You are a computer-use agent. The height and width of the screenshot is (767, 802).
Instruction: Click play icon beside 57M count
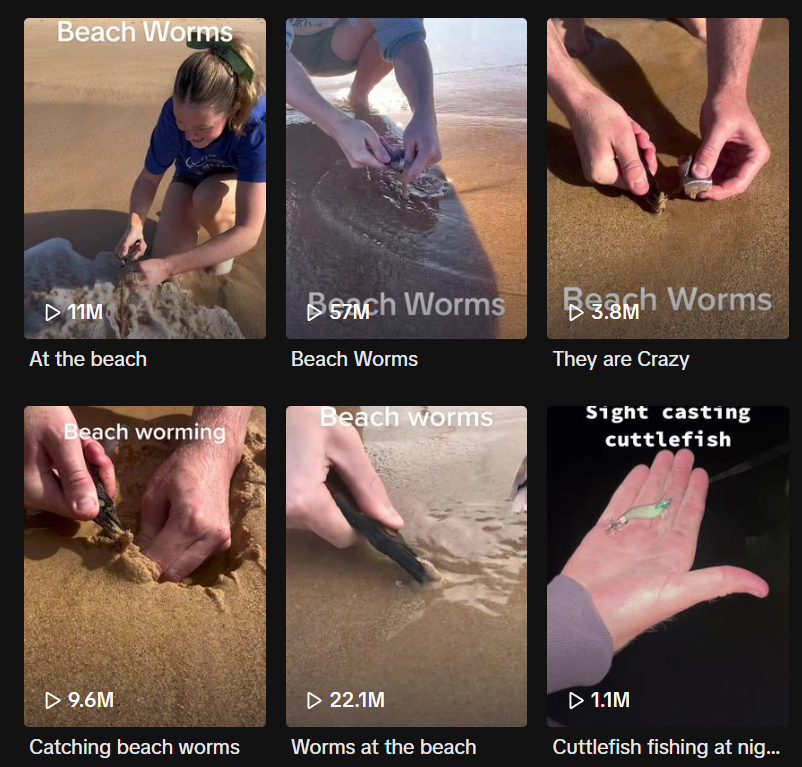coord(314,312)
